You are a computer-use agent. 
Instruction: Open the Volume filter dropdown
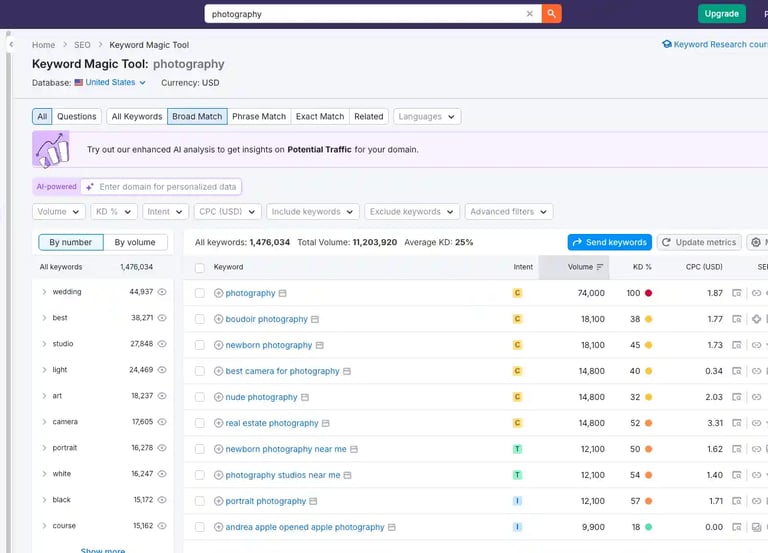click(59, 212)
